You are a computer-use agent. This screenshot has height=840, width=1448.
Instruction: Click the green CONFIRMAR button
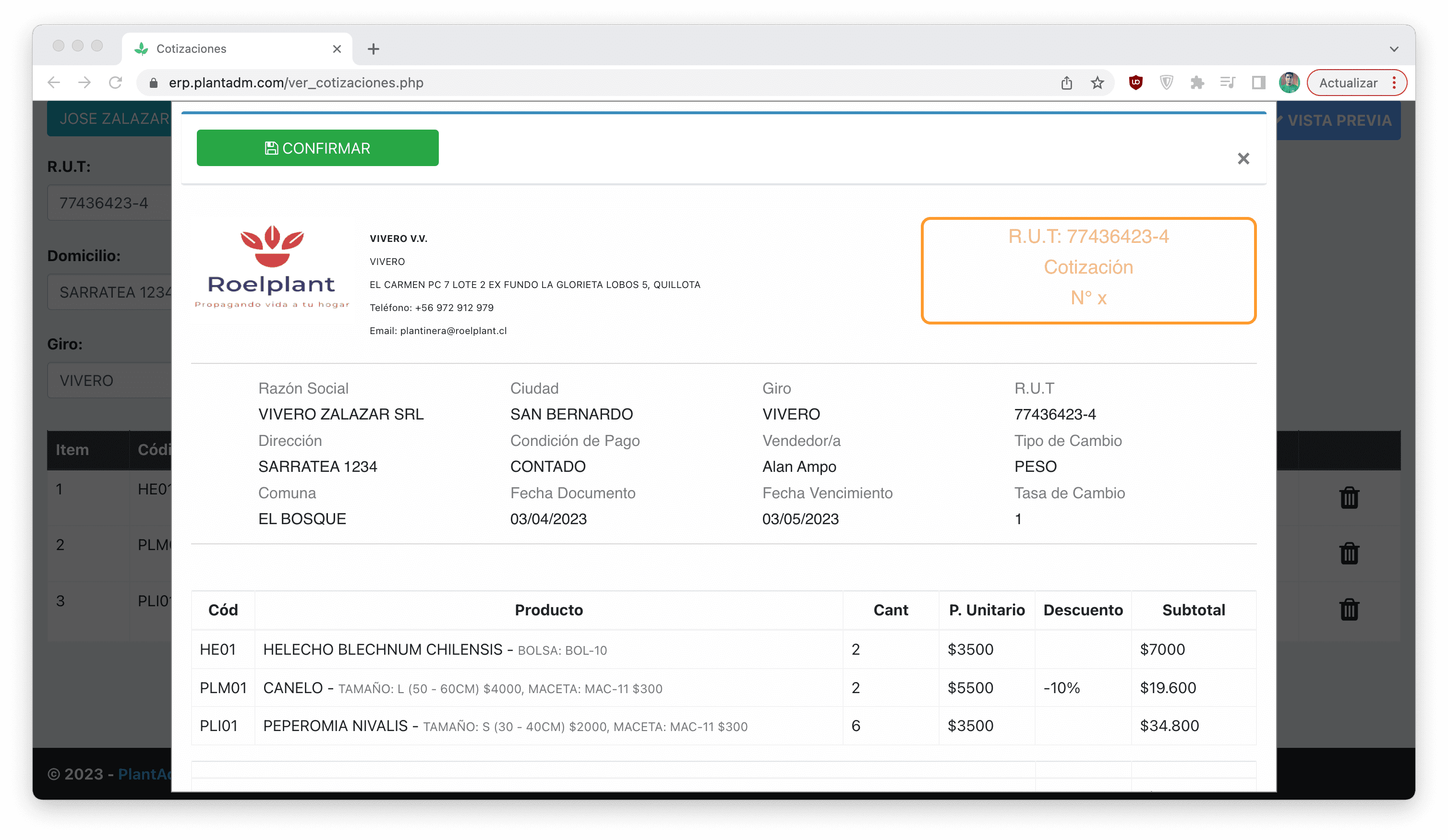pyautogui.click(x=317, y=148)
